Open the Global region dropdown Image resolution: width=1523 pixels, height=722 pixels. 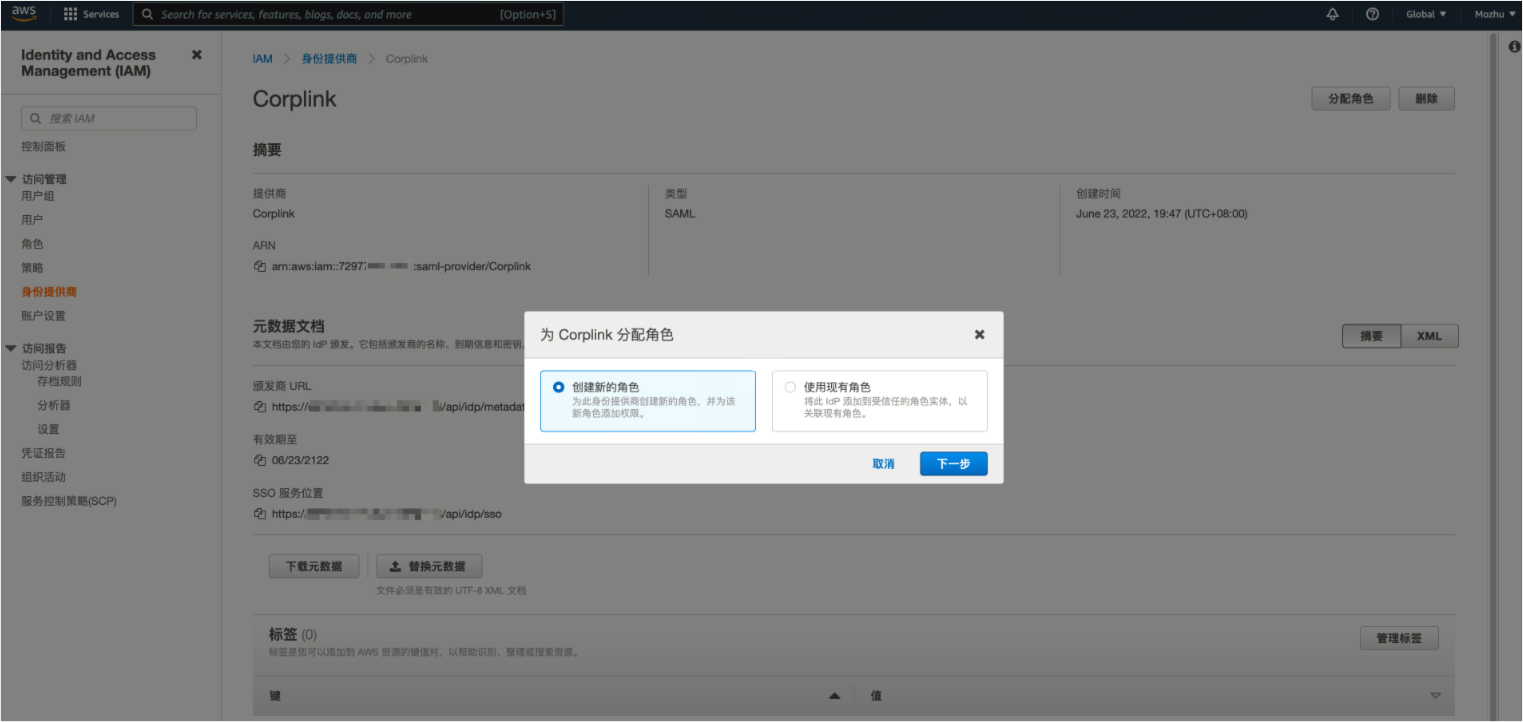(1426, 14)
